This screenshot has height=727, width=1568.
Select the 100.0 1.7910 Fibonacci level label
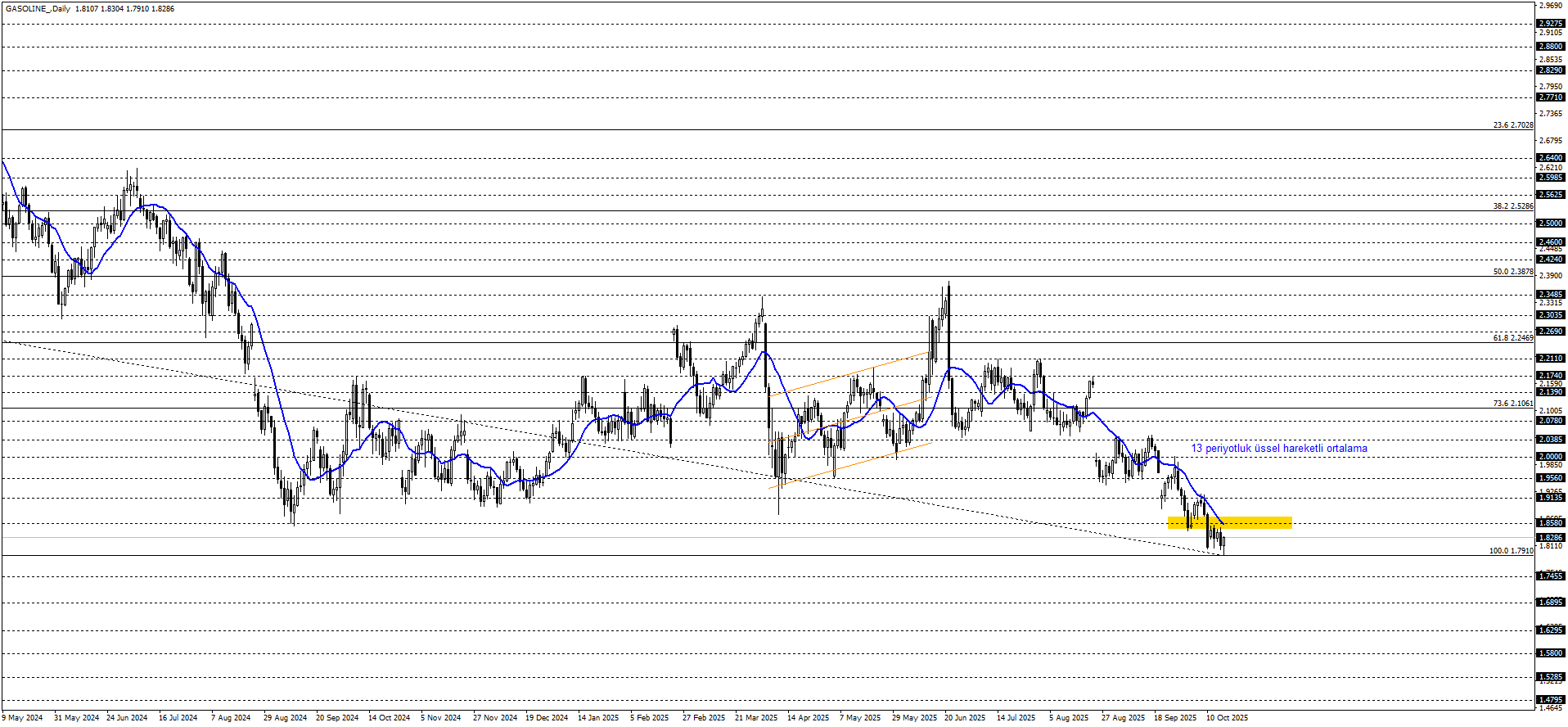pyautogui.click(x=1511, y=551)
